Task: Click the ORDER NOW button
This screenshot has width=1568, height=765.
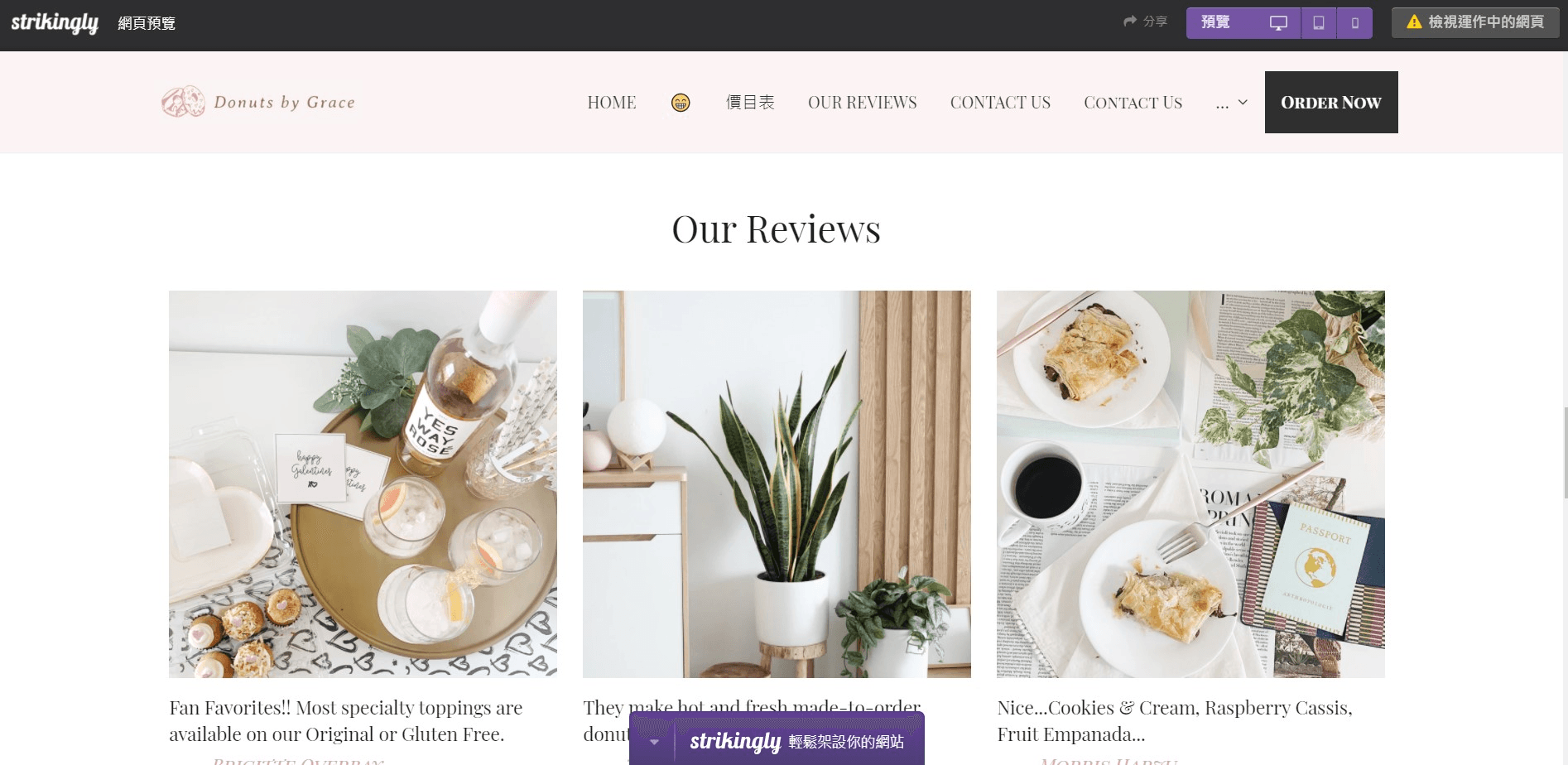Action: click(x=1331, y=103)
